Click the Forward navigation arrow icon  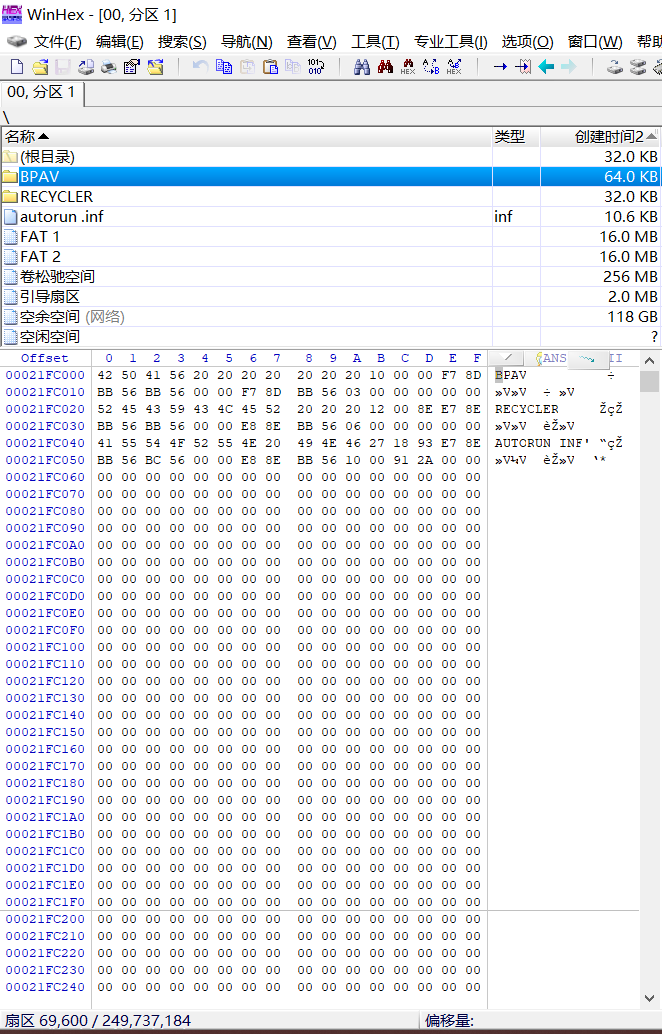[568, 67]
